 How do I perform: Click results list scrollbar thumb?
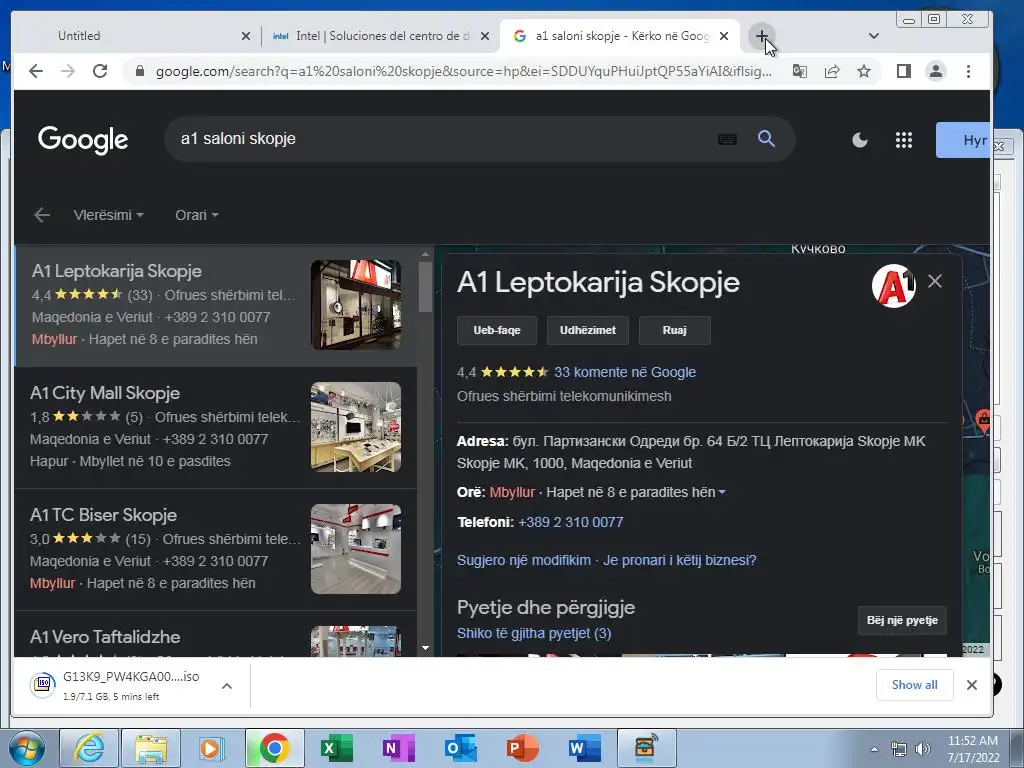425,287
